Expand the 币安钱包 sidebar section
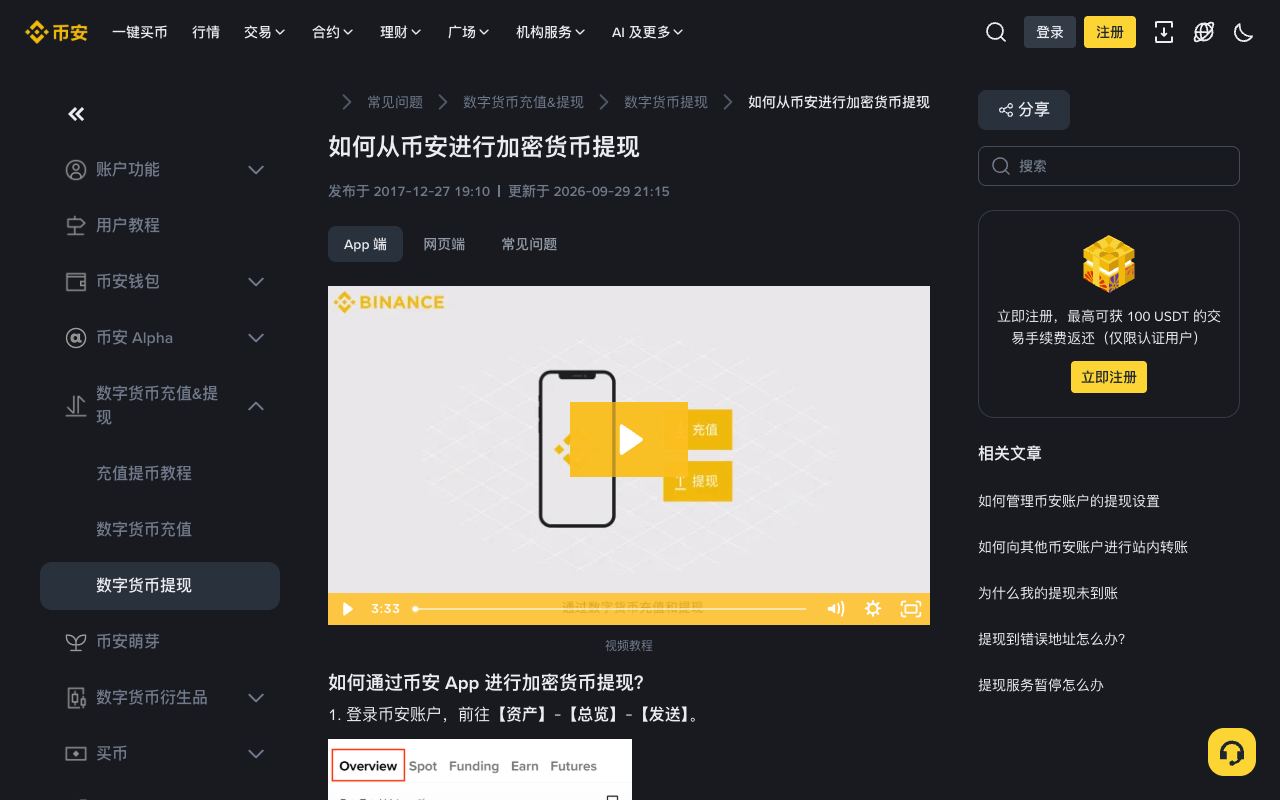 pos(256,282)
